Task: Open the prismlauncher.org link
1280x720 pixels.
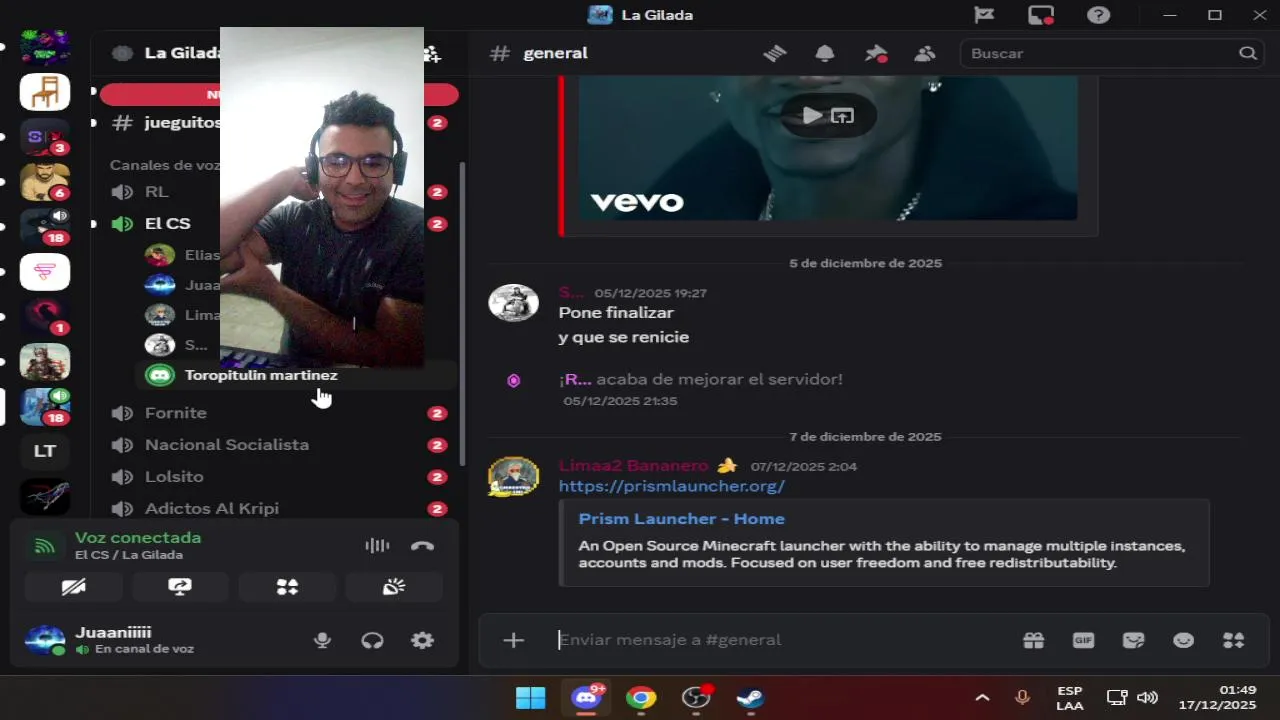Action: pos(671,486)
